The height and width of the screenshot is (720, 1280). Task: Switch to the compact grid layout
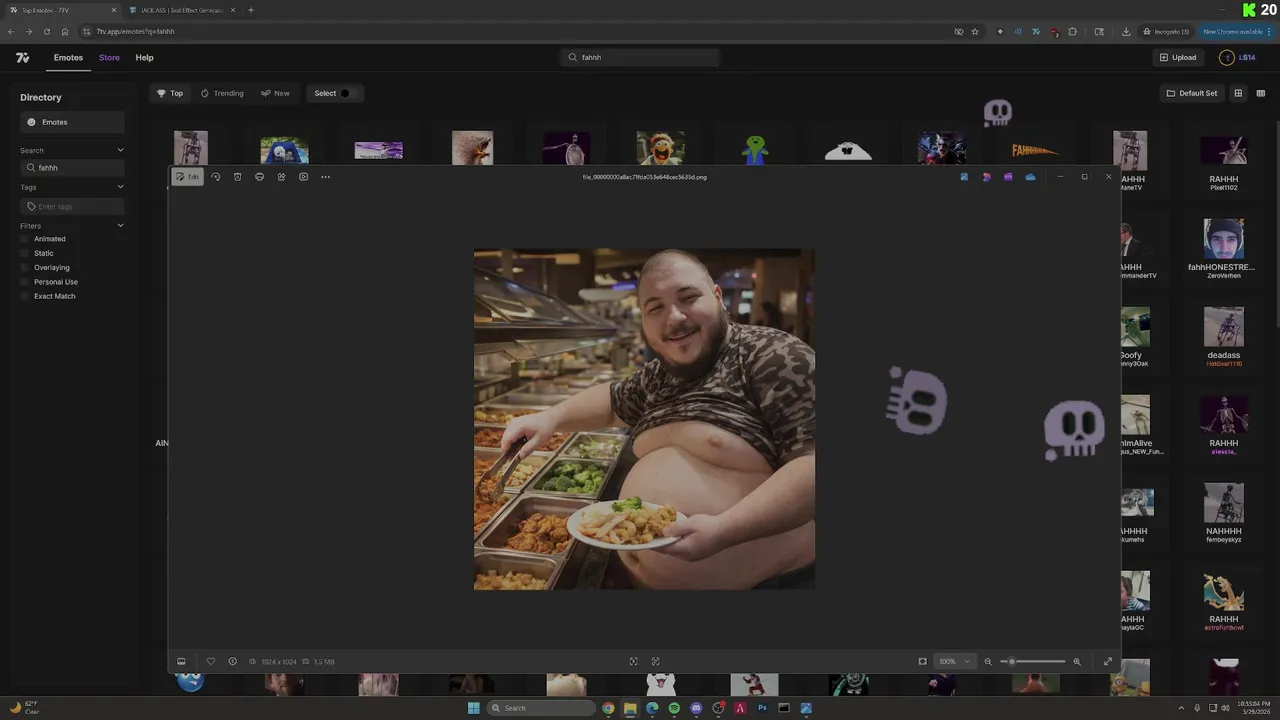(x=1261, y=93)
